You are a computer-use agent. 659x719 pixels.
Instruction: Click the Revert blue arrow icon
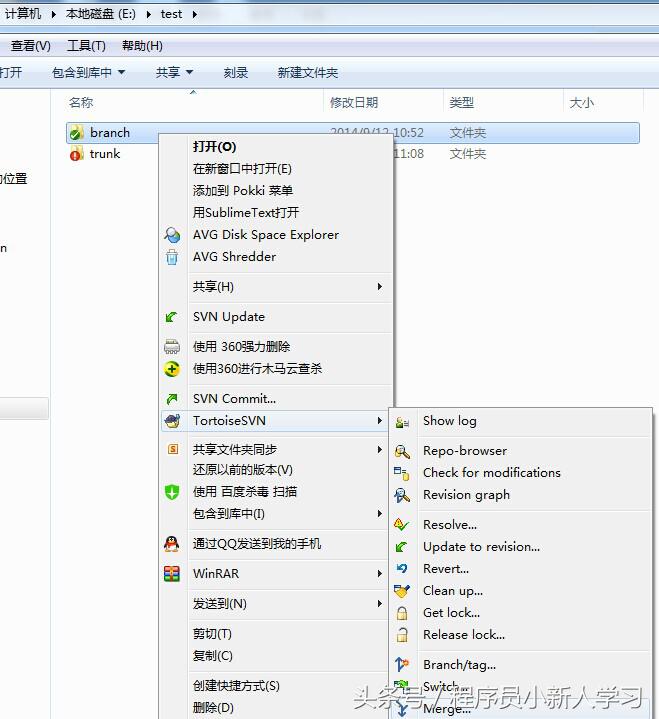[402, 569]
